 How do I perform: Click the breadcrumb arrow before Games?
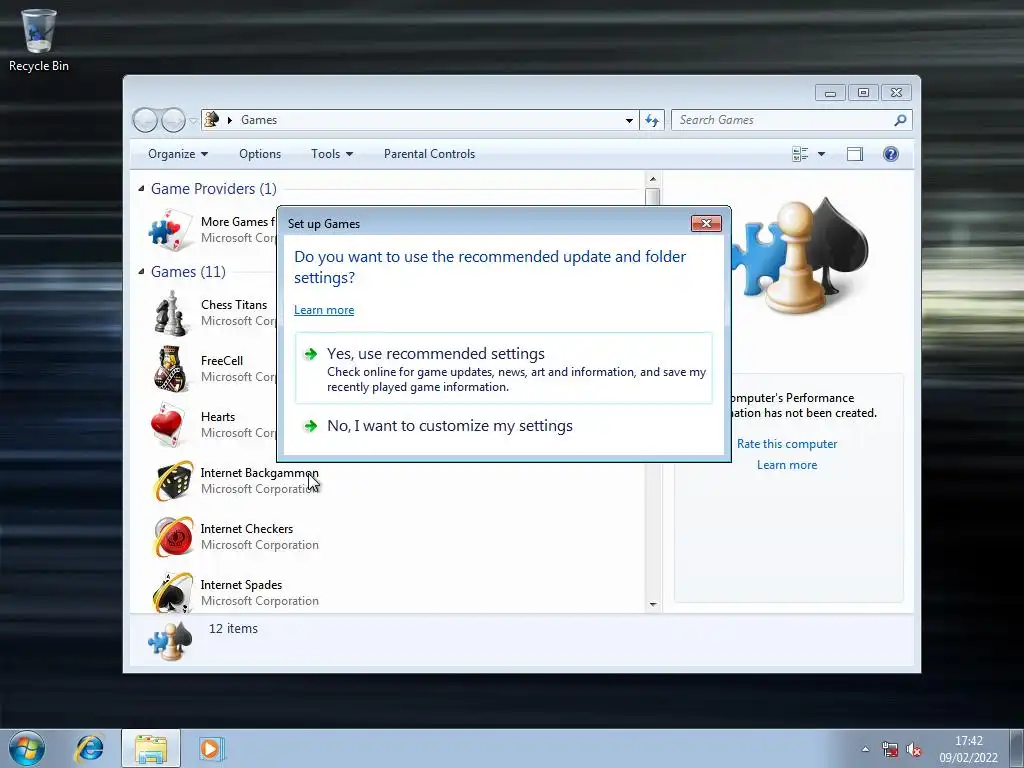(230, 120)
